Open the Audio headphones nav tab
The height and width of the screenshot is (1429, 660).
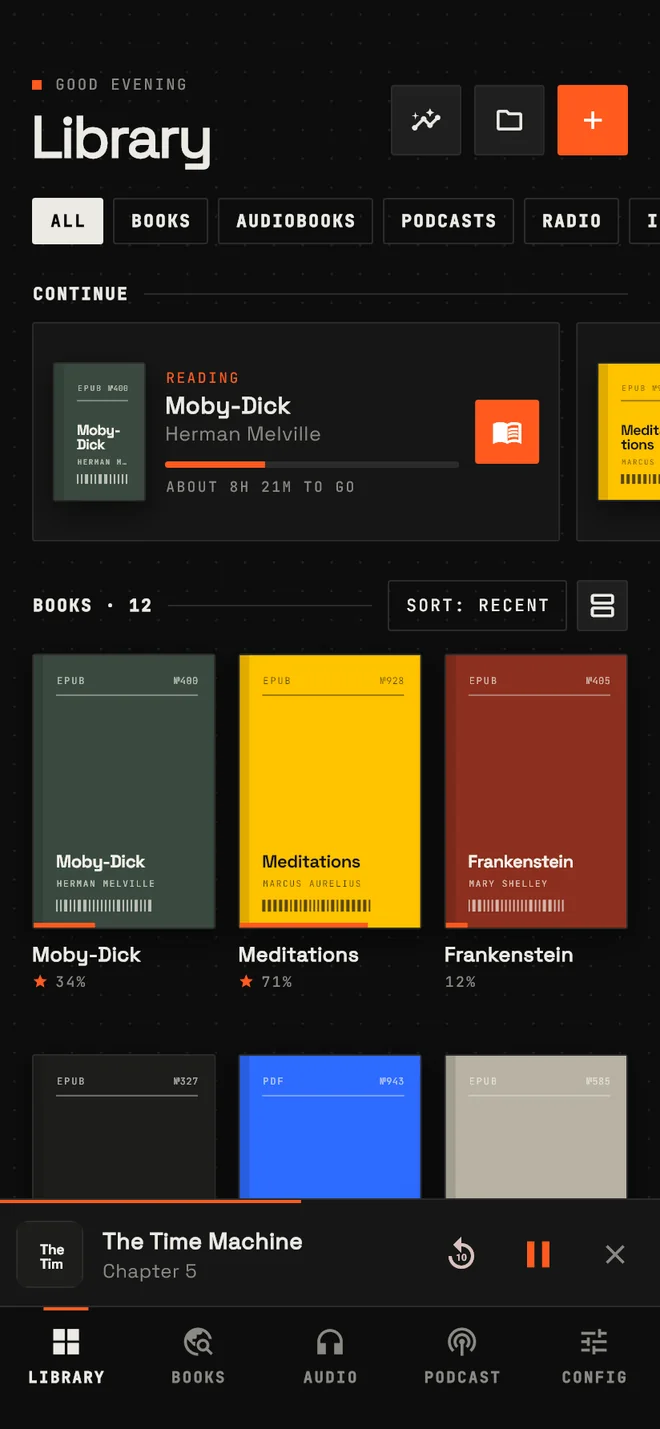pos(330,1357)
